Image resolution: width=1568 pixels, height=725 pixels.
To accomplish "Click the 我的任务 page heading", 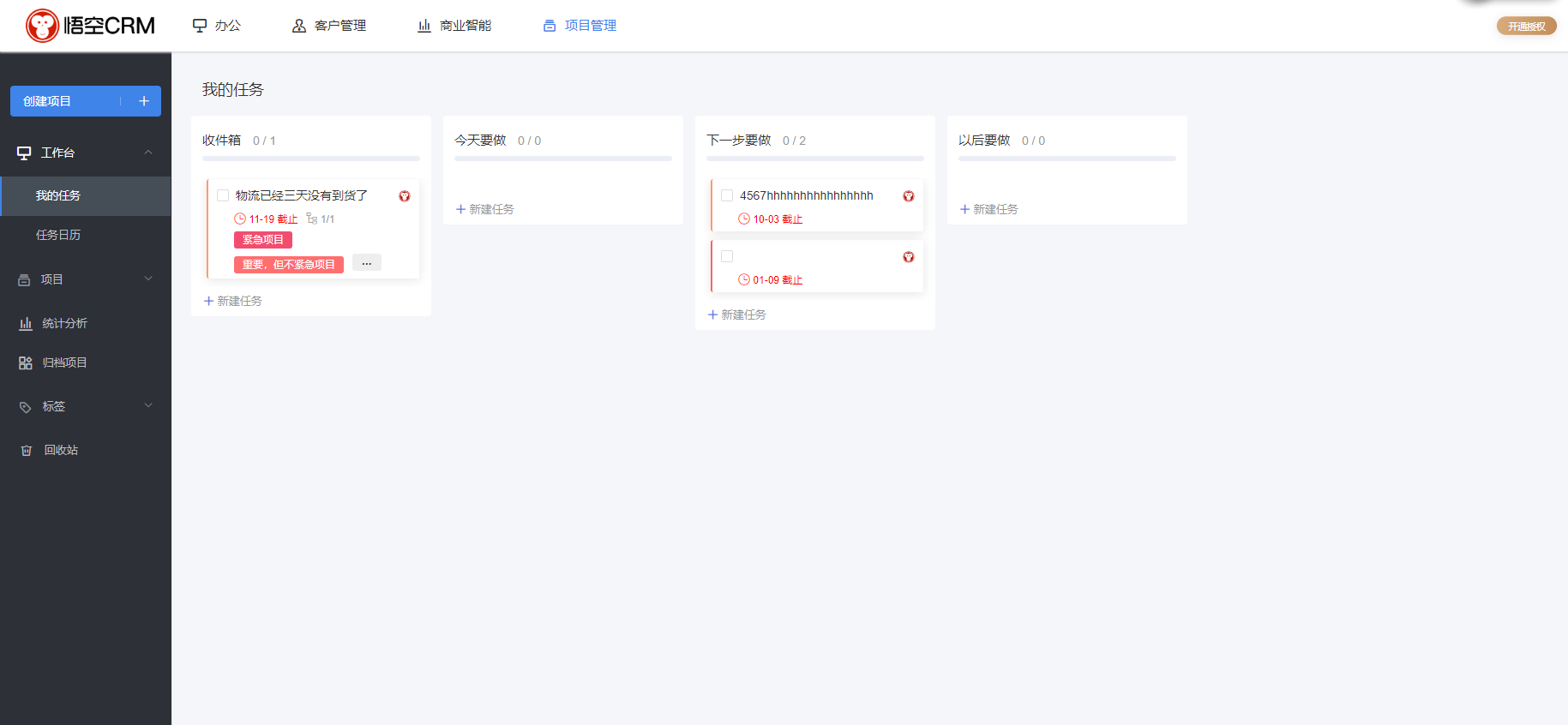I will click(x=233, y=90).
